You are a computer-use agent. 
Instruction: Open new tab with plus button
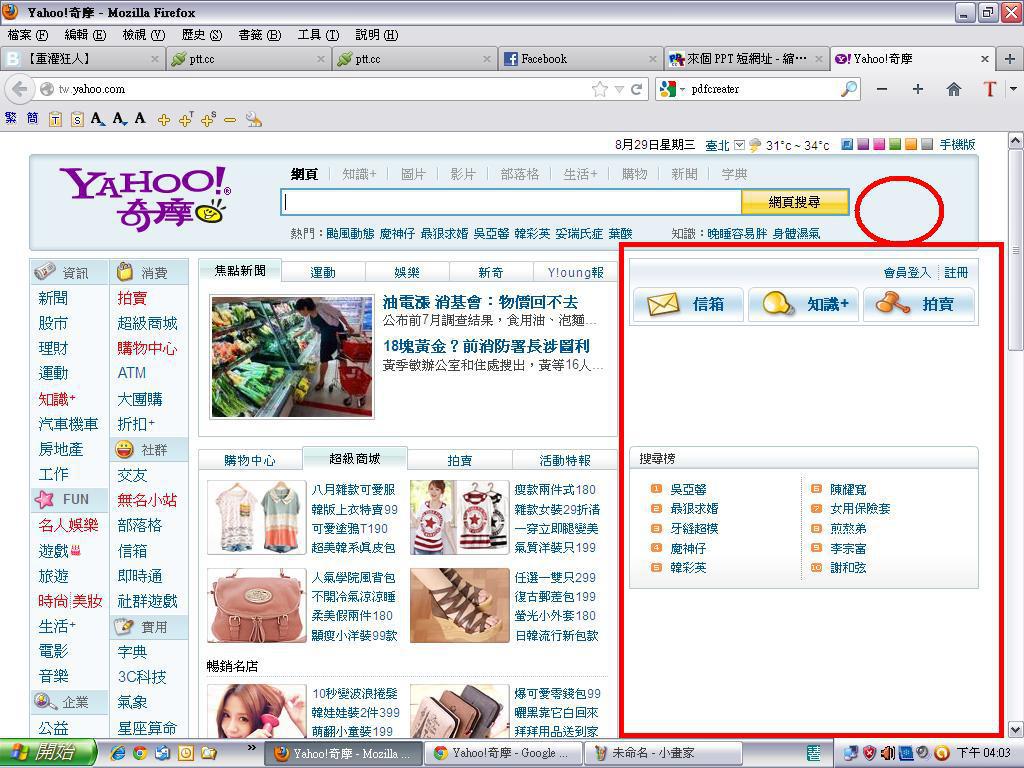(1010, 59)
